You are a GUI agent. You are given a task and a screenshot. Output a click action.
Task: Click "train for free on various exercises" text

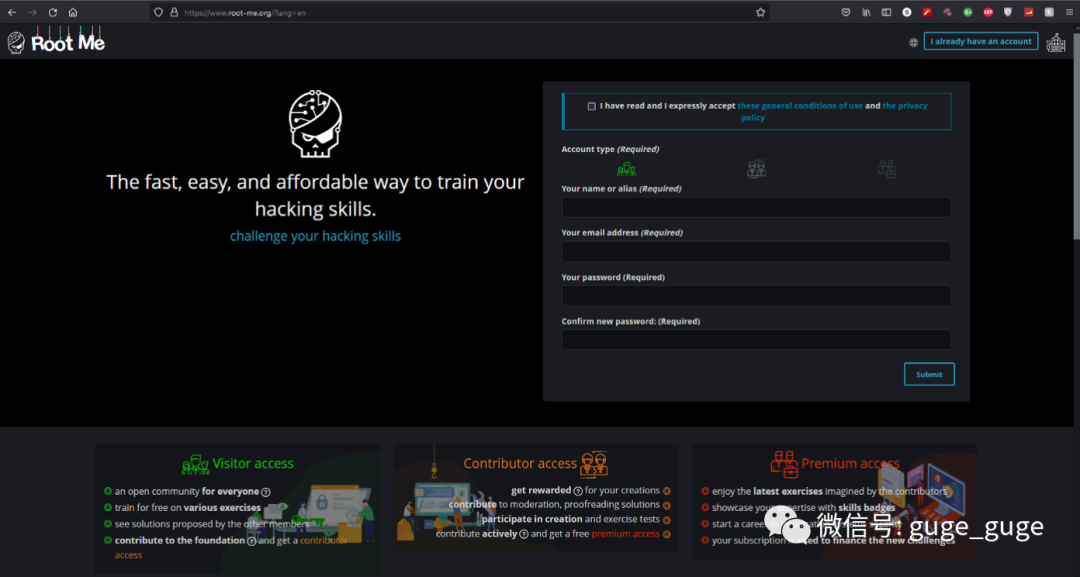187,507
